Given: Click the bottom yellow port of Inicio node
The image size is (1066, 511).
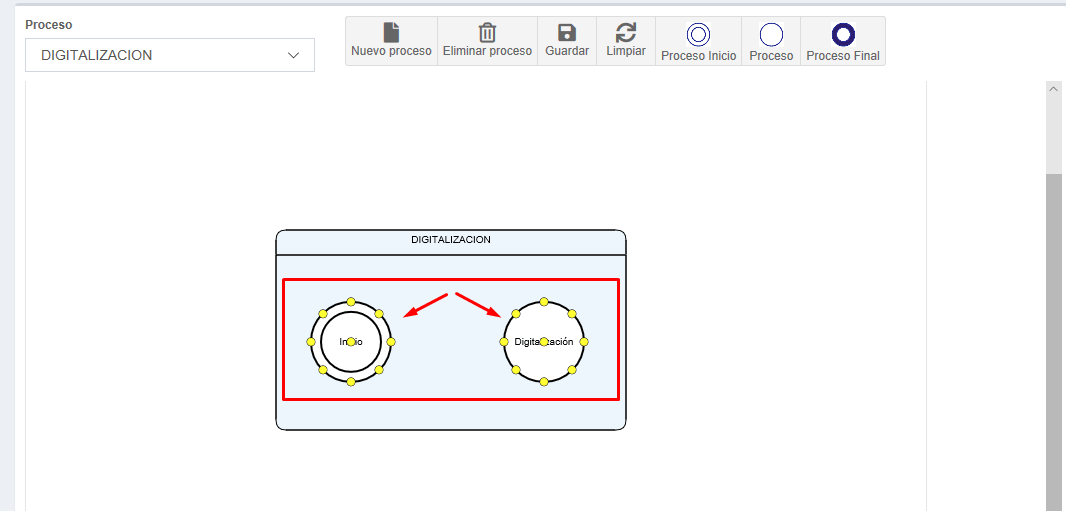Looking at the screenshot, I should 351,381.
